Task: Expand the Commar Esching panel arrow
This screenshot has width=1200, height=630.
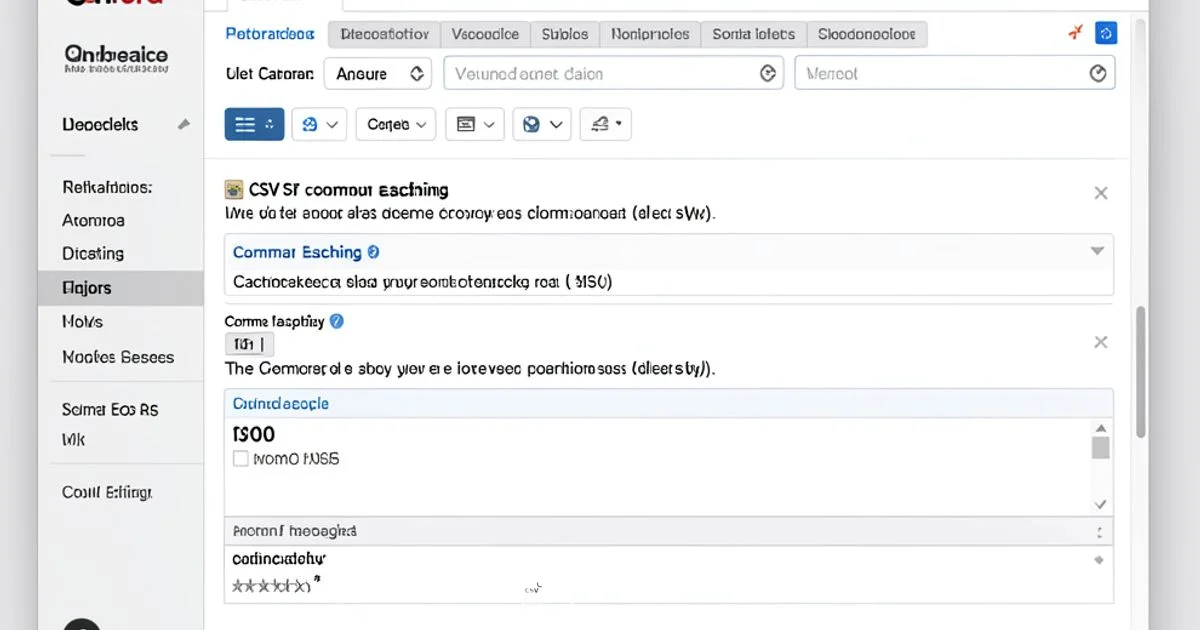Action: click(x=1097, y=252)
